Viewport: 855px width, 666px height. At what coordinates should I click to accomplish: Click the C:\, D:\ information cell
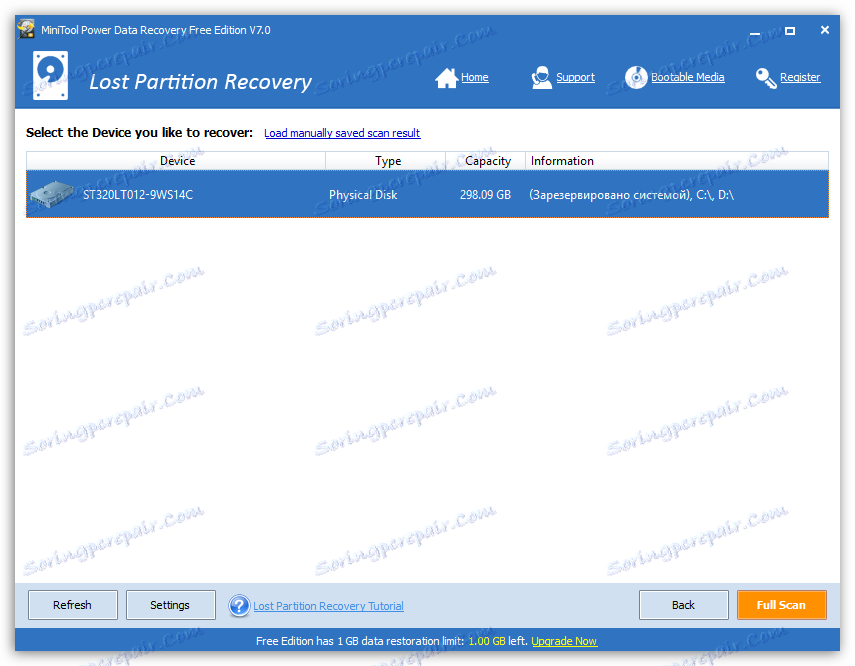pyautogui.click(x=631, y=195)
